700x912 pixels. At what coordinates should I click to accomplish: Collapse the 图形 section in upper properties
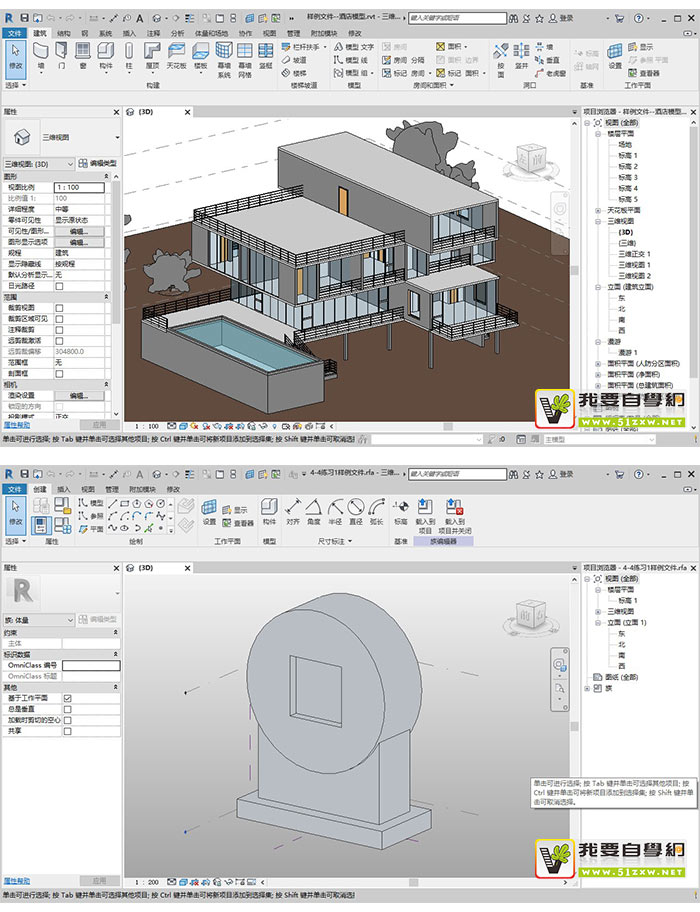pyautogui.click(x=106, y=176)
